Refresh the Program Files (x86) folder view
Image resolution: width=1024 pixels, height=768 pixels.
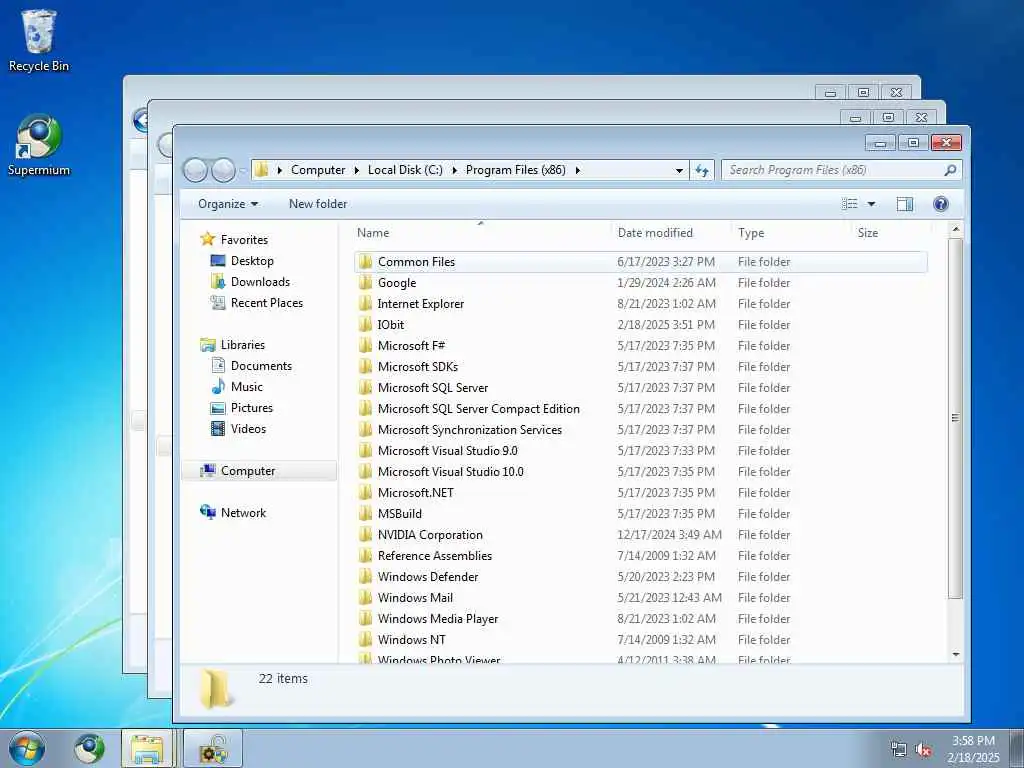click(x=702, y=170)
